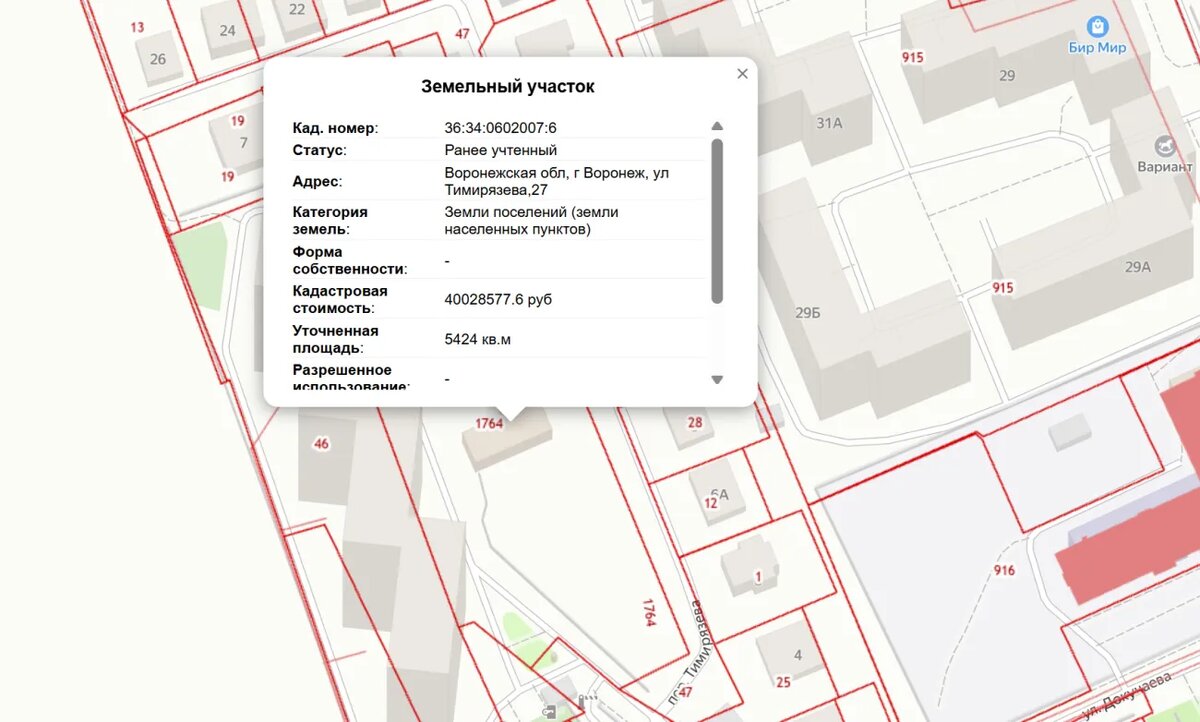This screenshot has width=1200, height=722.
Task: Click the scroll-up arrow in the popup
Action: pos(717,126)
